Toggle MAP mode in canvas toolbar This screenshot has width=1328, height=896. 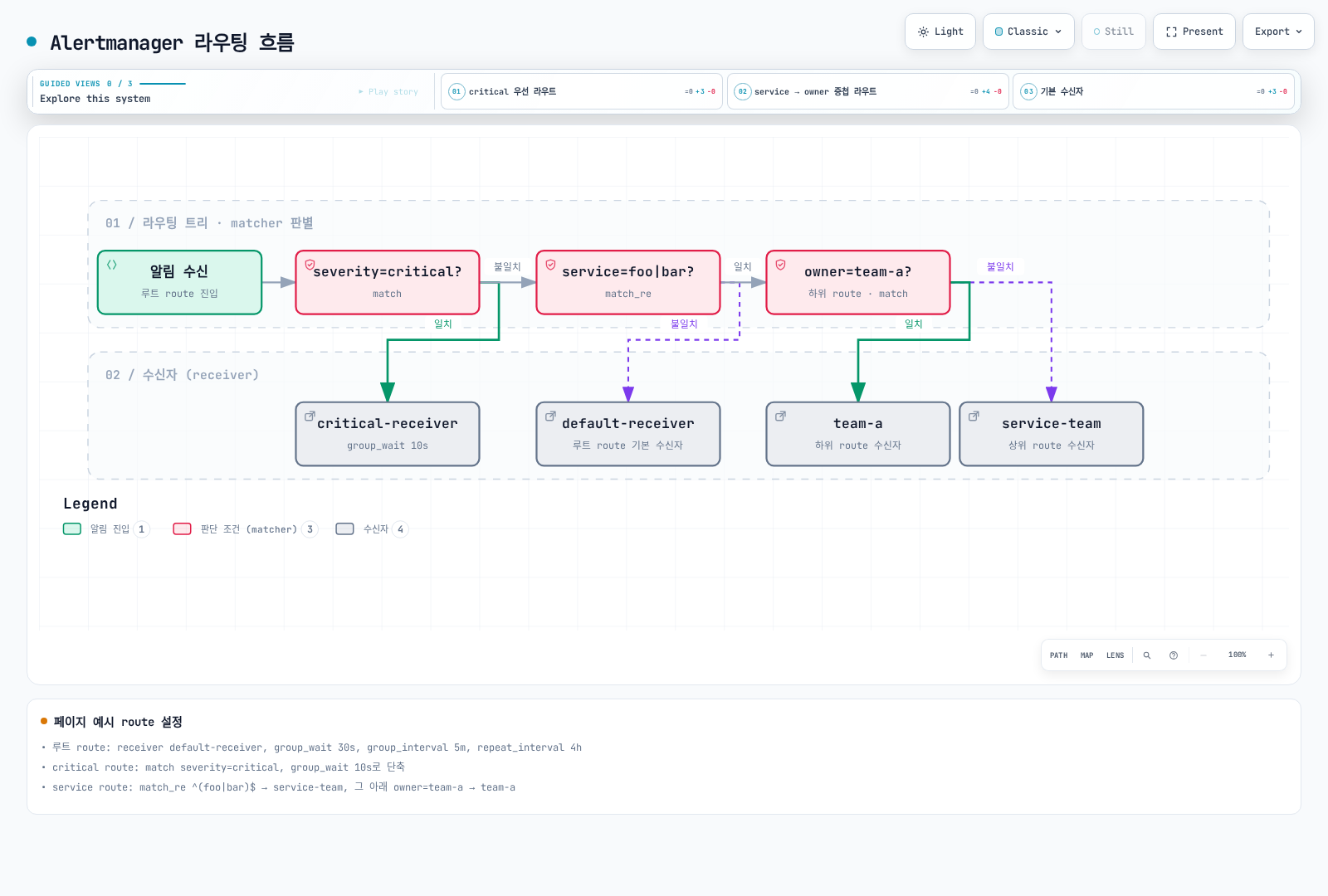click(1087, 655)
